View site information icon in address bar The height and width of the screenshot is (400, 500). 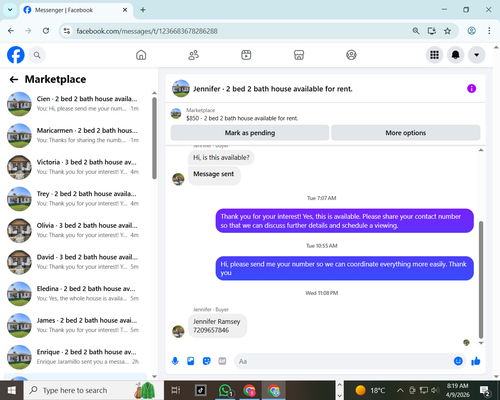click(67, 31)
